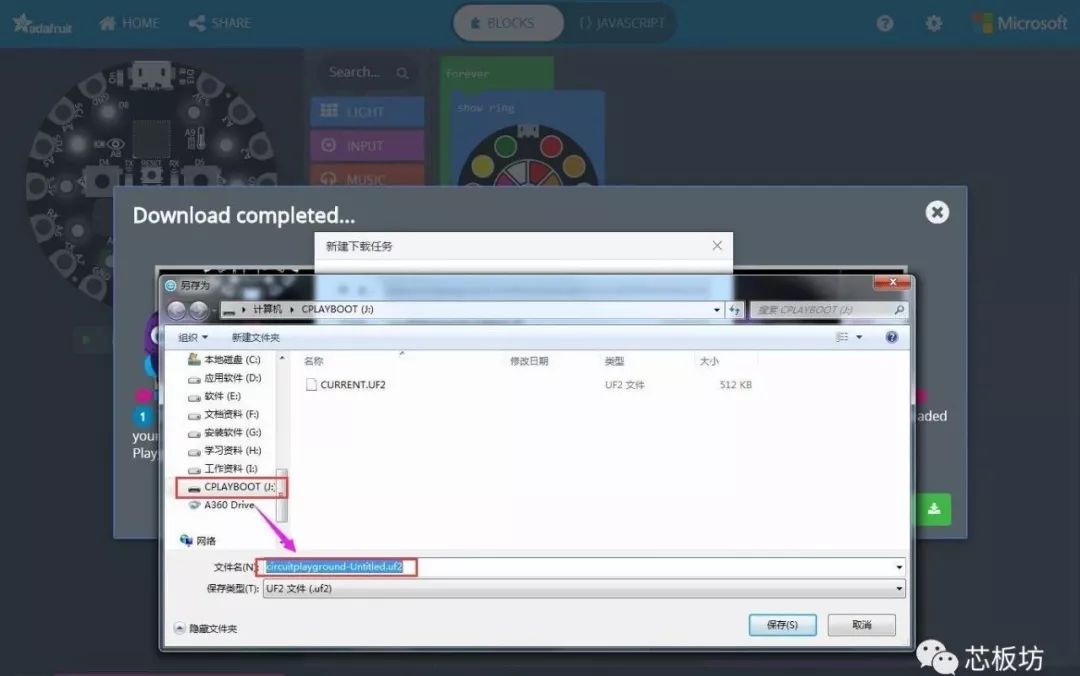Viewport: 1080px width, 676px height.
Task: Click the block Search field
Action: pos(367,72)
